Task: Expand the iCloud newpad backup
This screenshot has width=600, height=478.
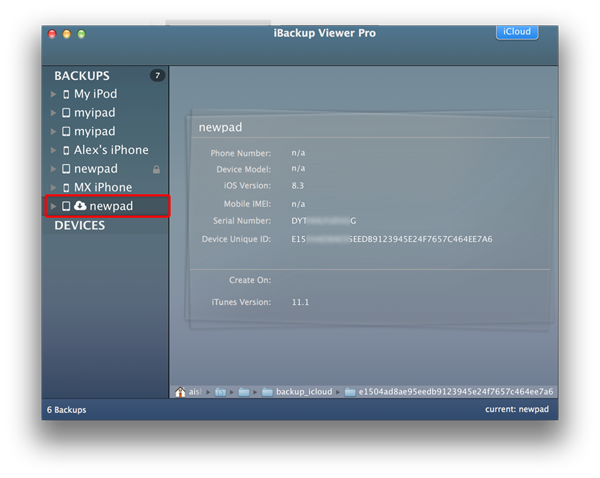Action: tap(54, 206)
